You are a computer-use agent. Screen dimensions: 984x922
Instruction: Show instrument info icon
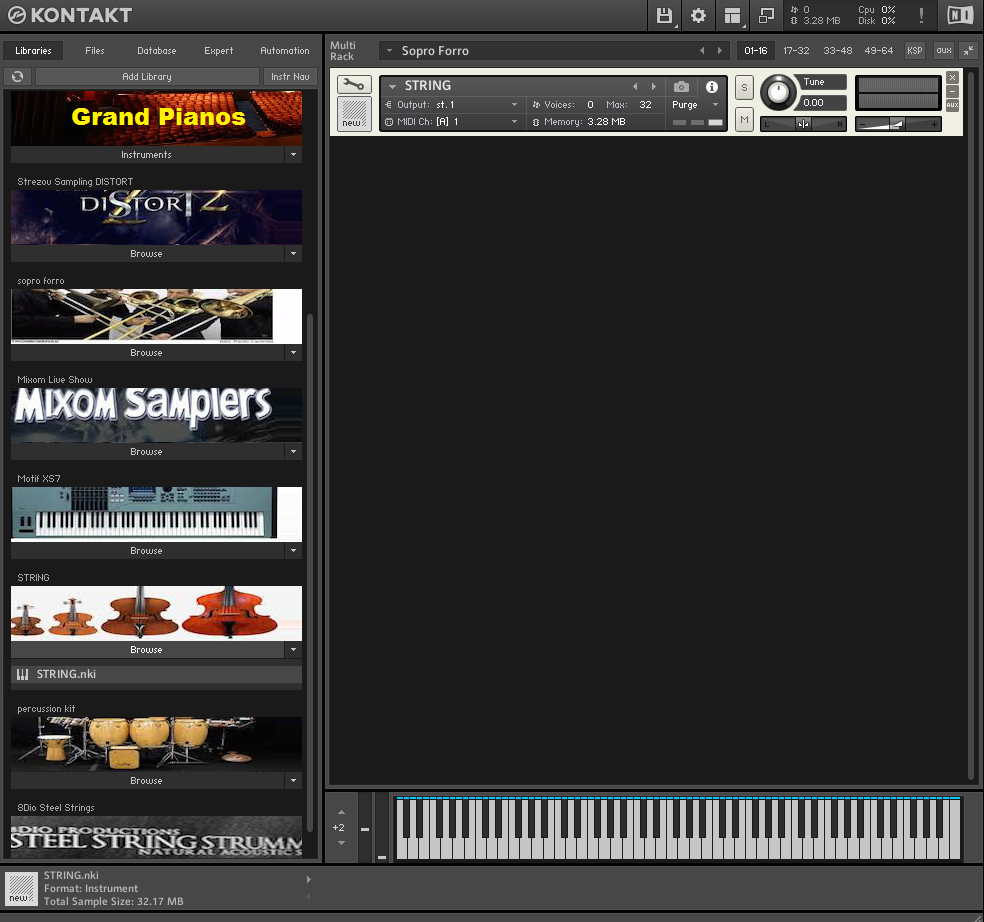[x=712, y=87]
